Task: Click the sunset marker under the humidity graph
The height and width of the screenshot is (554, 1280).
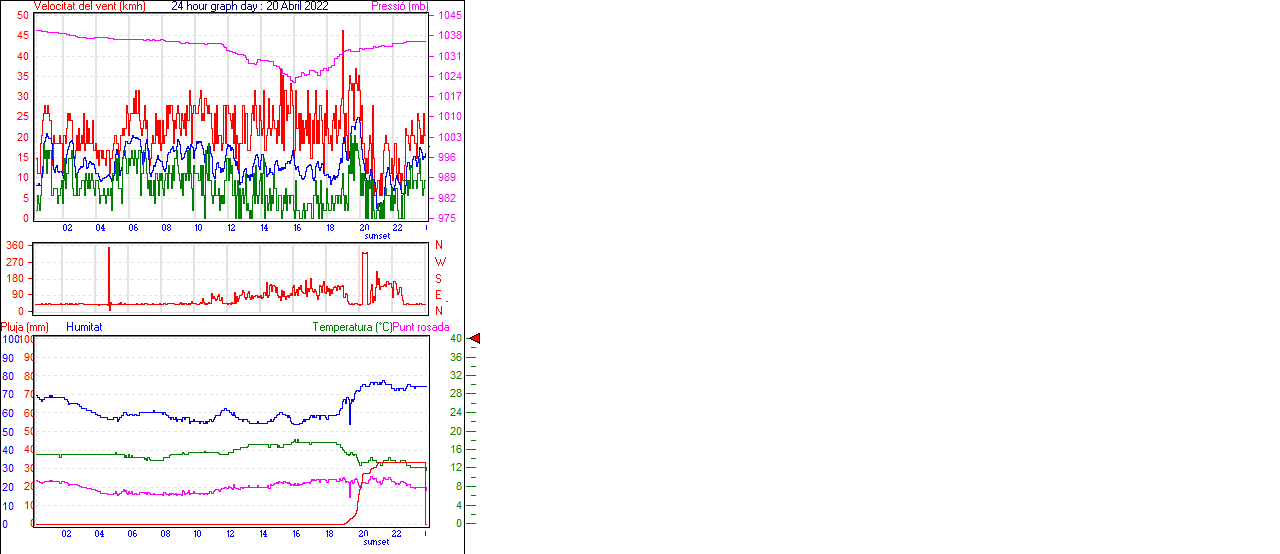Action: 377,542
